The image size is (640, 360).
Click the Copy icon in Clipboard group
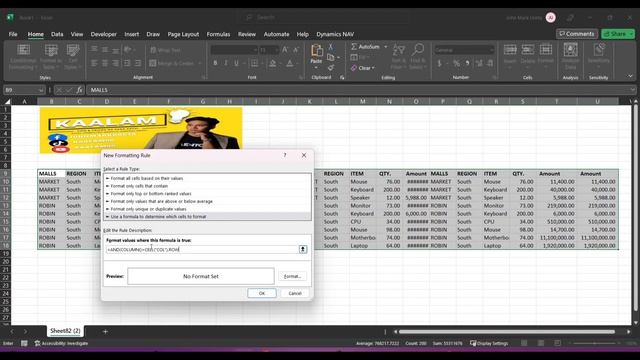[x=331, y=58]
